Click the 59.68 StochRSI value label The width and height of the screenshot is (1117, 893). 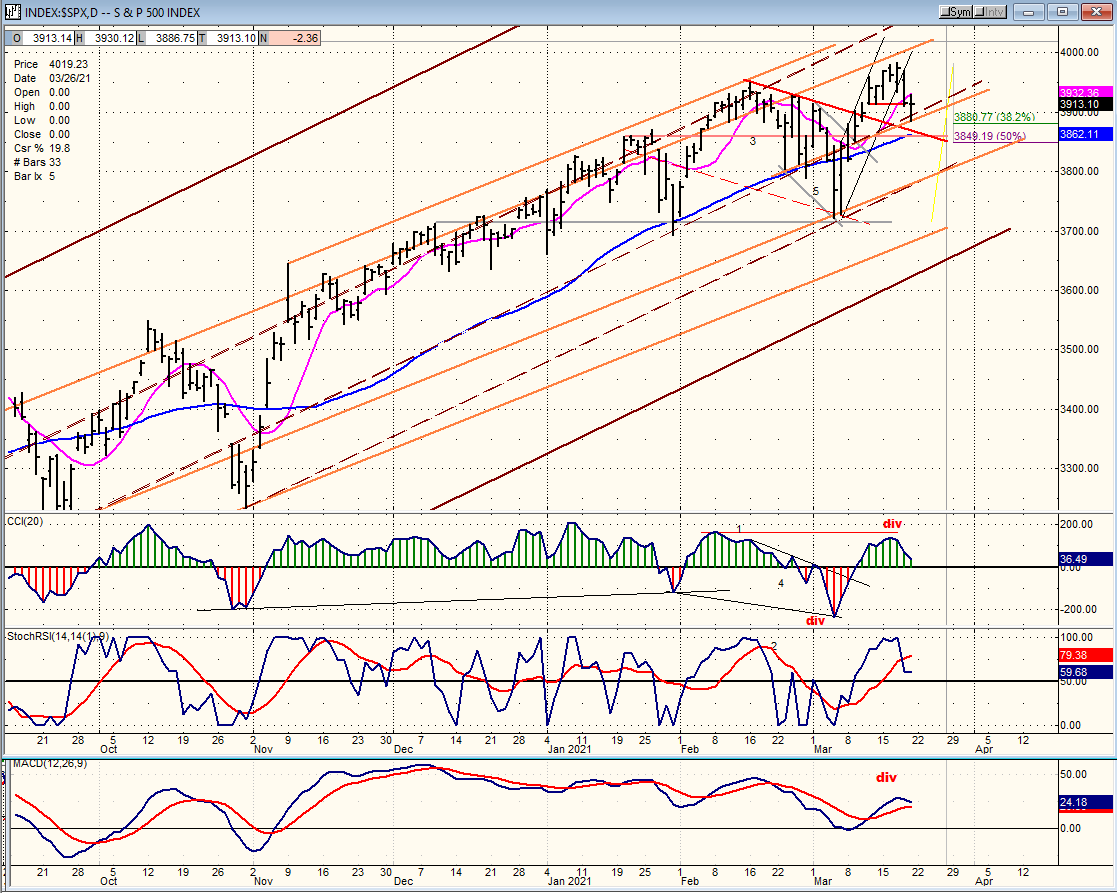click(x=1084, y=672)
